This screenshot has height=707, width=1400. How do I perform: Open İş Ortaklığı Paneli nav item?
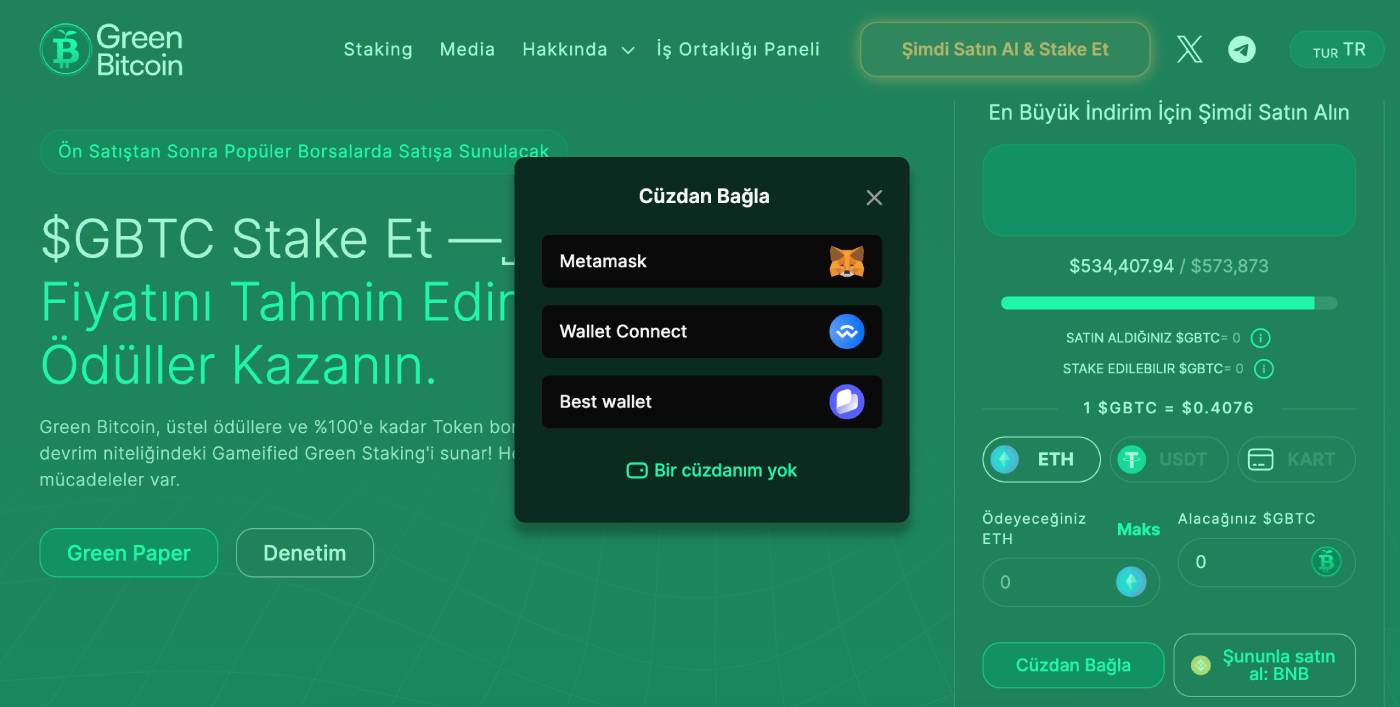click(738, 49)
